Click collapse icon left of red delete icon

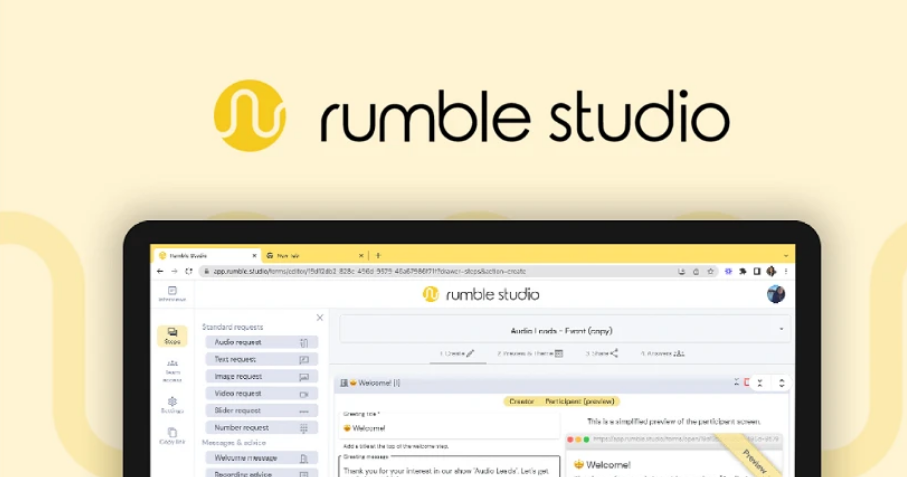click(x=736, y=382)
